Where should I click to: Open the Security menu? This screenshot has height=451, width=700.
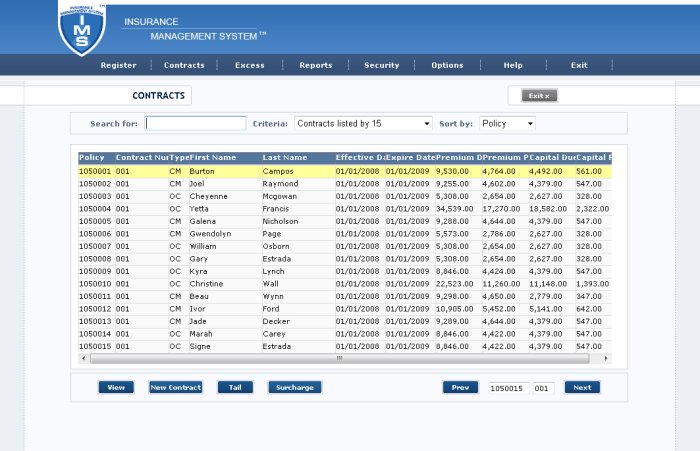pos(382,65)
